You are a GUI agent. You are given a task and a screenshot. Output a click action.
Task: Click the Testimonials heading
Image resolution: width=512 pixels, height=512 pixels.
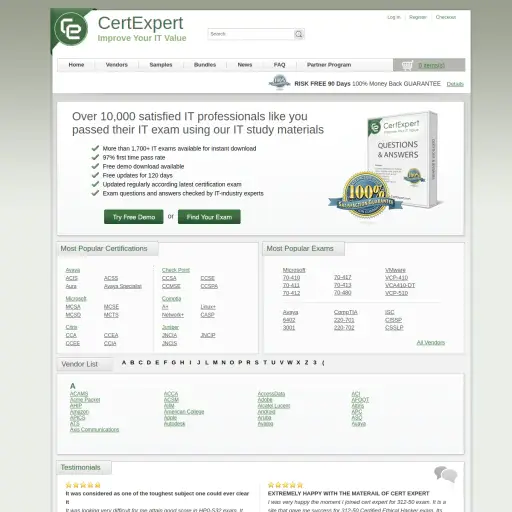(80, 467)
